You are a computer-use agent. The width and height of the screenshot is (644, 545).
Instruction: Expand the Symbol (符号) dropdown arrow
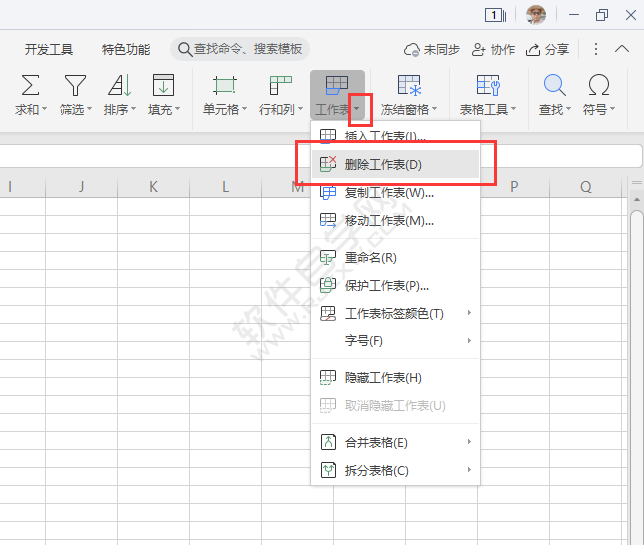612,109
